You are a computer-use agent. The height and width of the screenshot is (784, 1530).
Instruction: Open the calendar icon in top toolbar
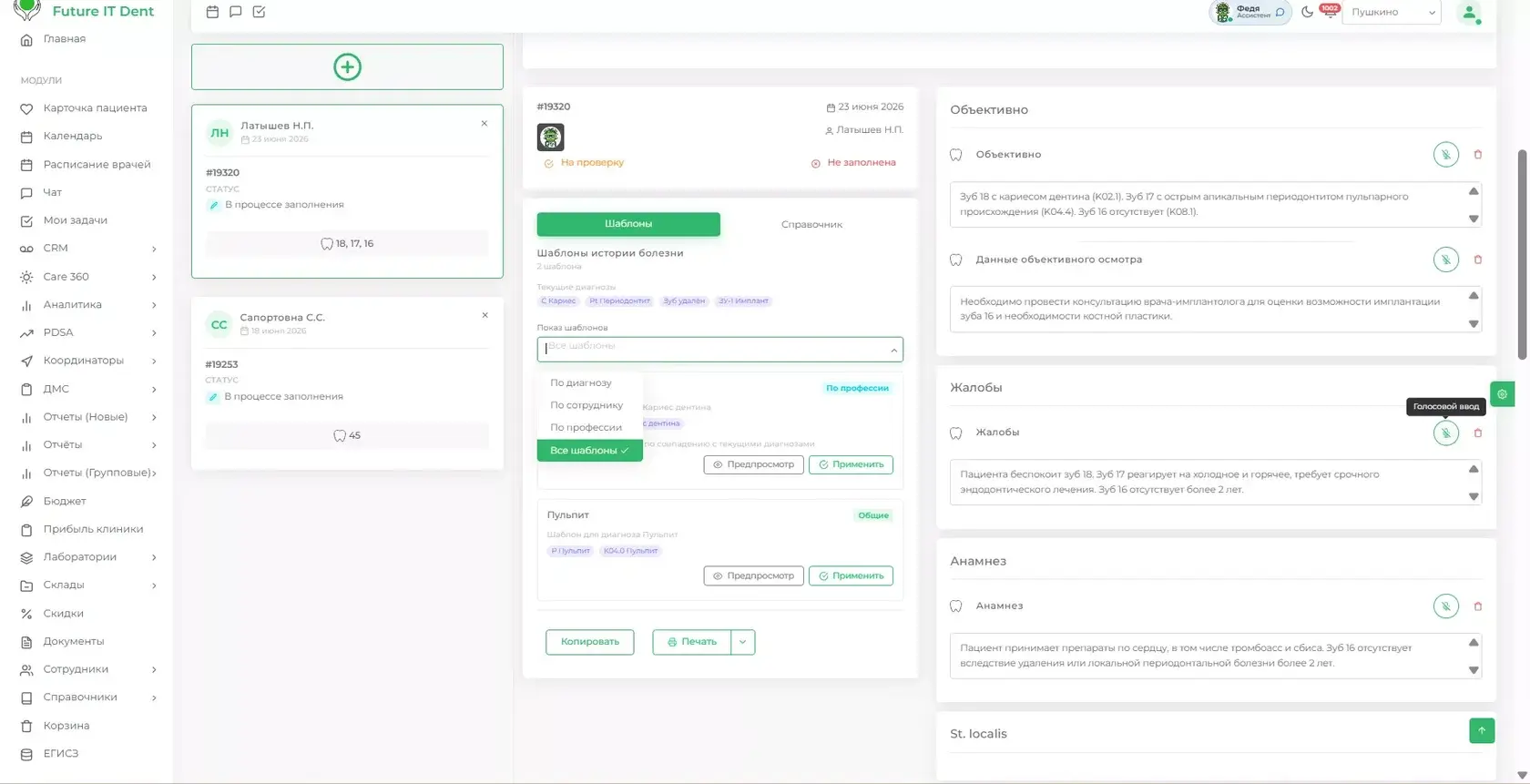click(x=212, y=12)
